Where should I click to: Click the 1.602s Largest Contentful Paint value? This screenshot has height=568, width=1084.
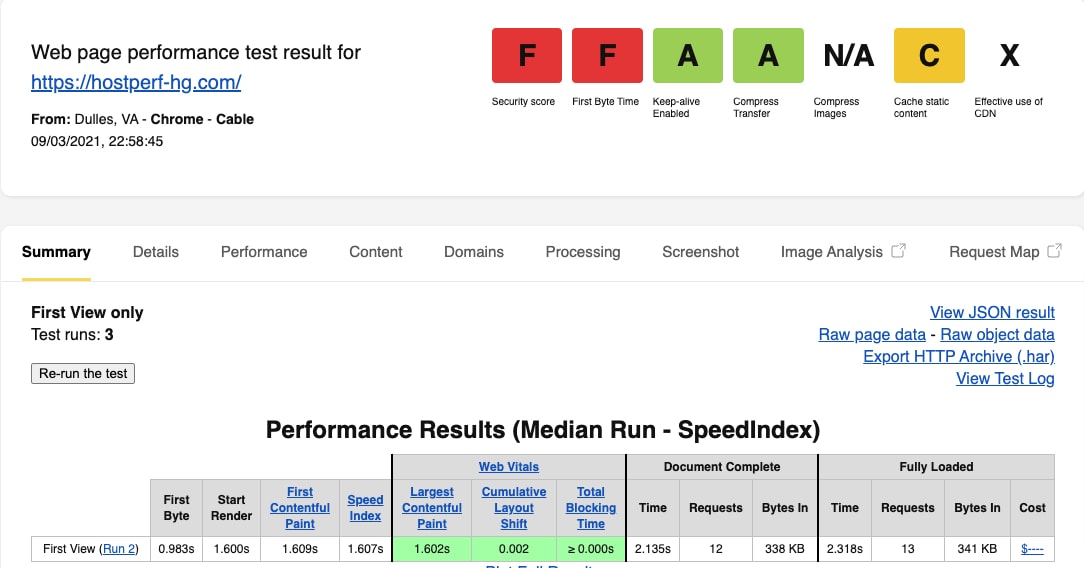[431, 549]
